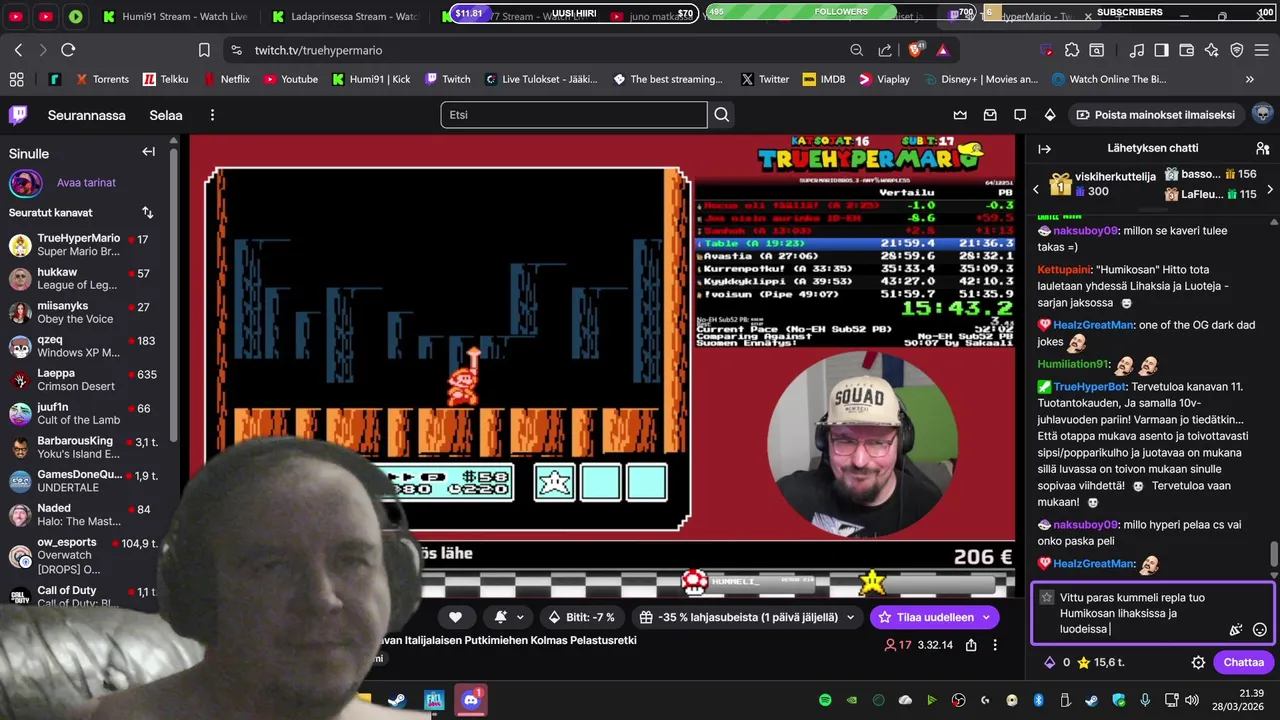
Task: Open the Get Bits diamond icon
Action: (1050, 115)
